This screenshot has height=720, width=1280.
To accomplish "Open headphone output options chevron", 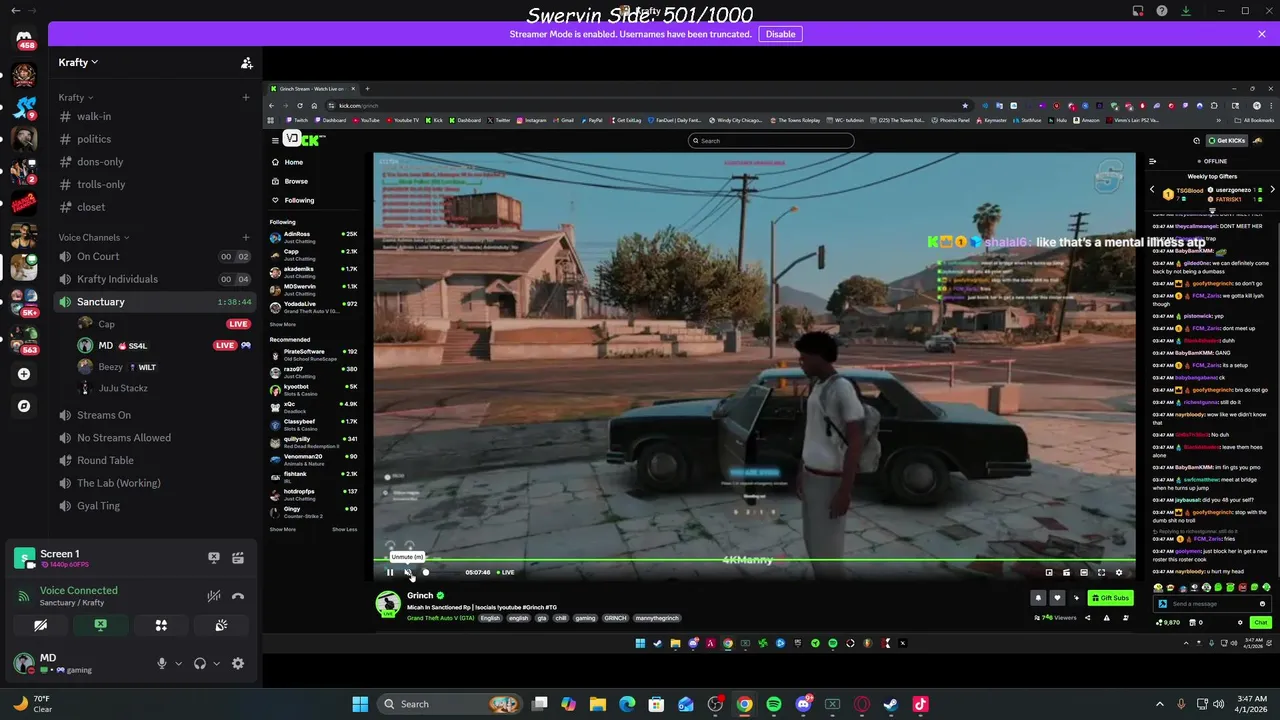I will pos(216,663).
